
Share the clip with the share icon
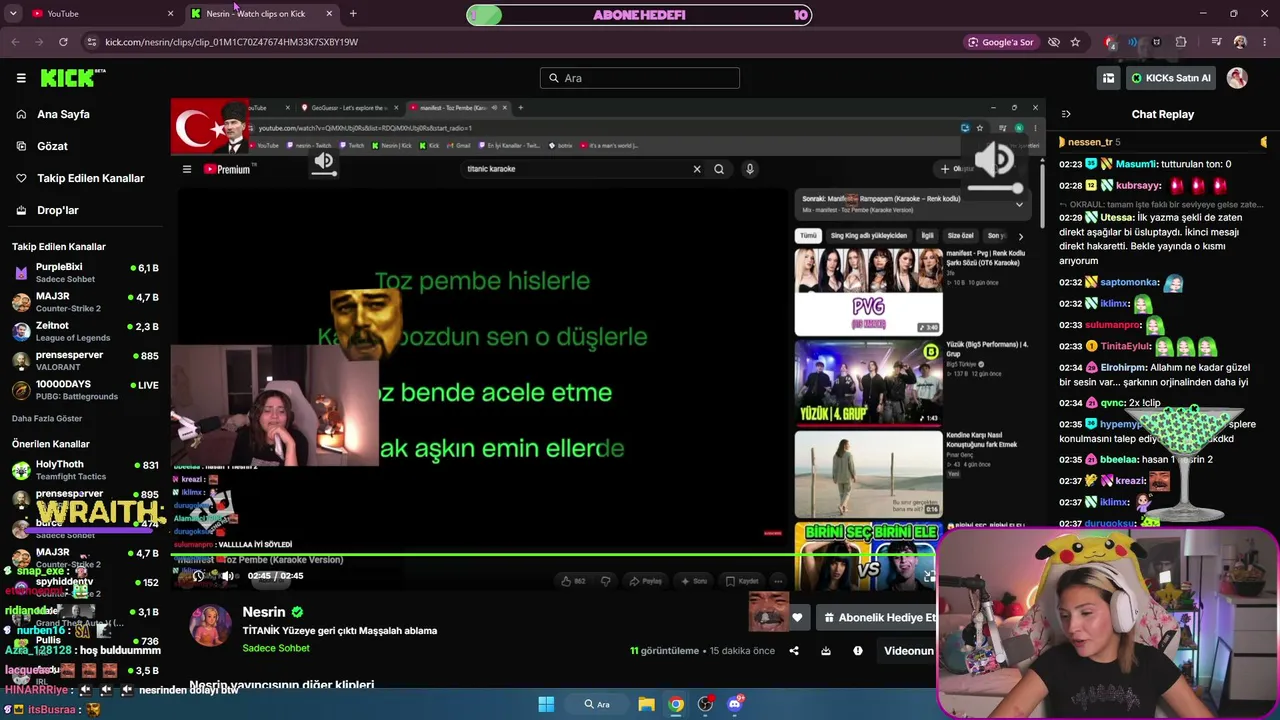click(794, 651)
